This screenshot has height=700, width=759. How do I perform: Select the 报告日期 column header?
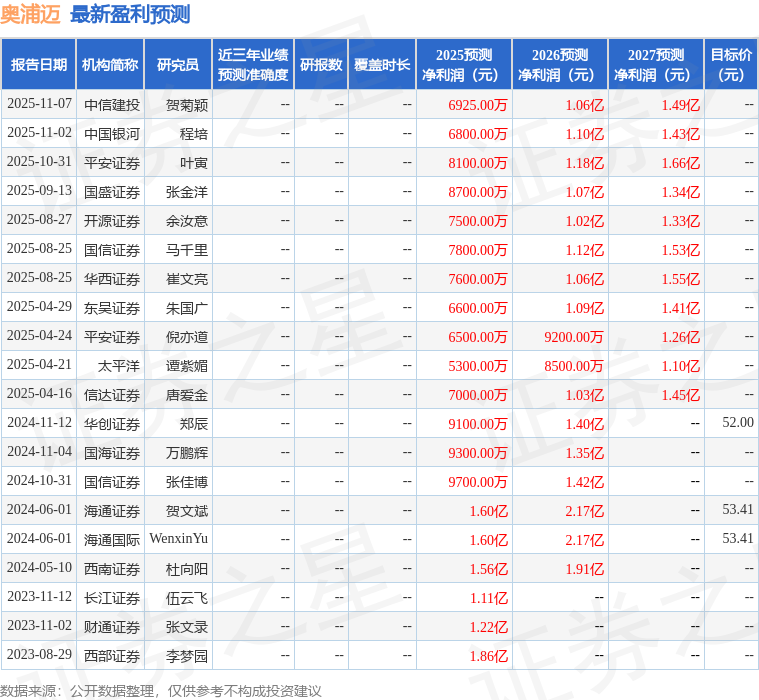39,64
